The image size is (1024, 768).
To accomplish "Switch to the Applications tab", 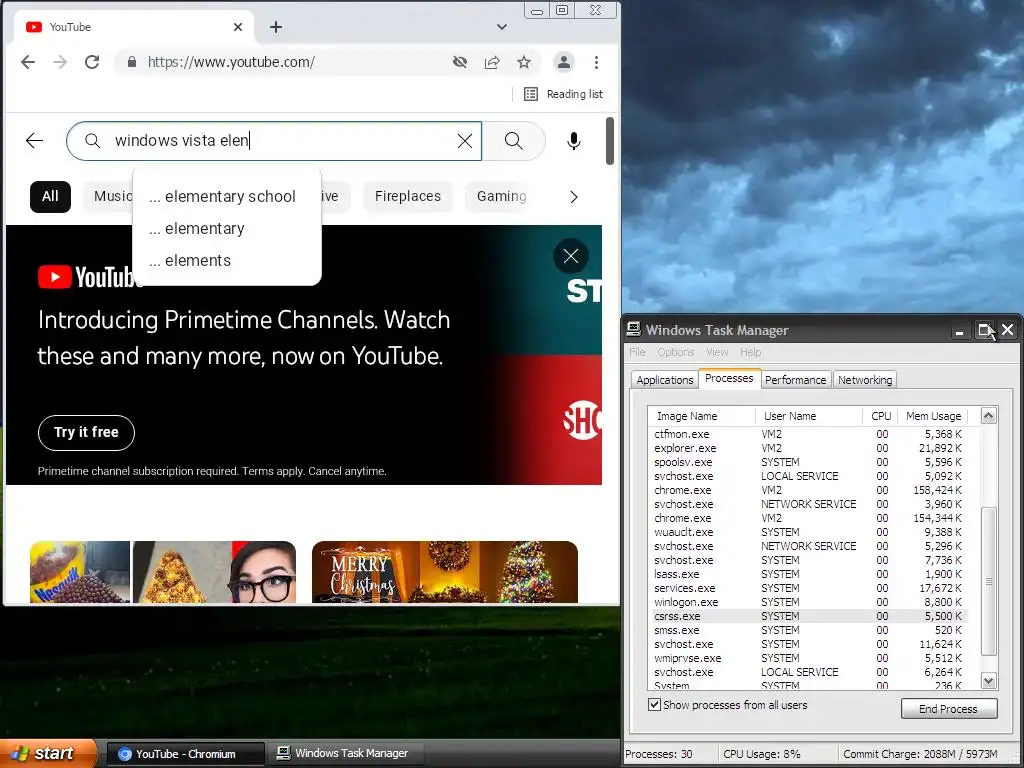I will point(664,380).
